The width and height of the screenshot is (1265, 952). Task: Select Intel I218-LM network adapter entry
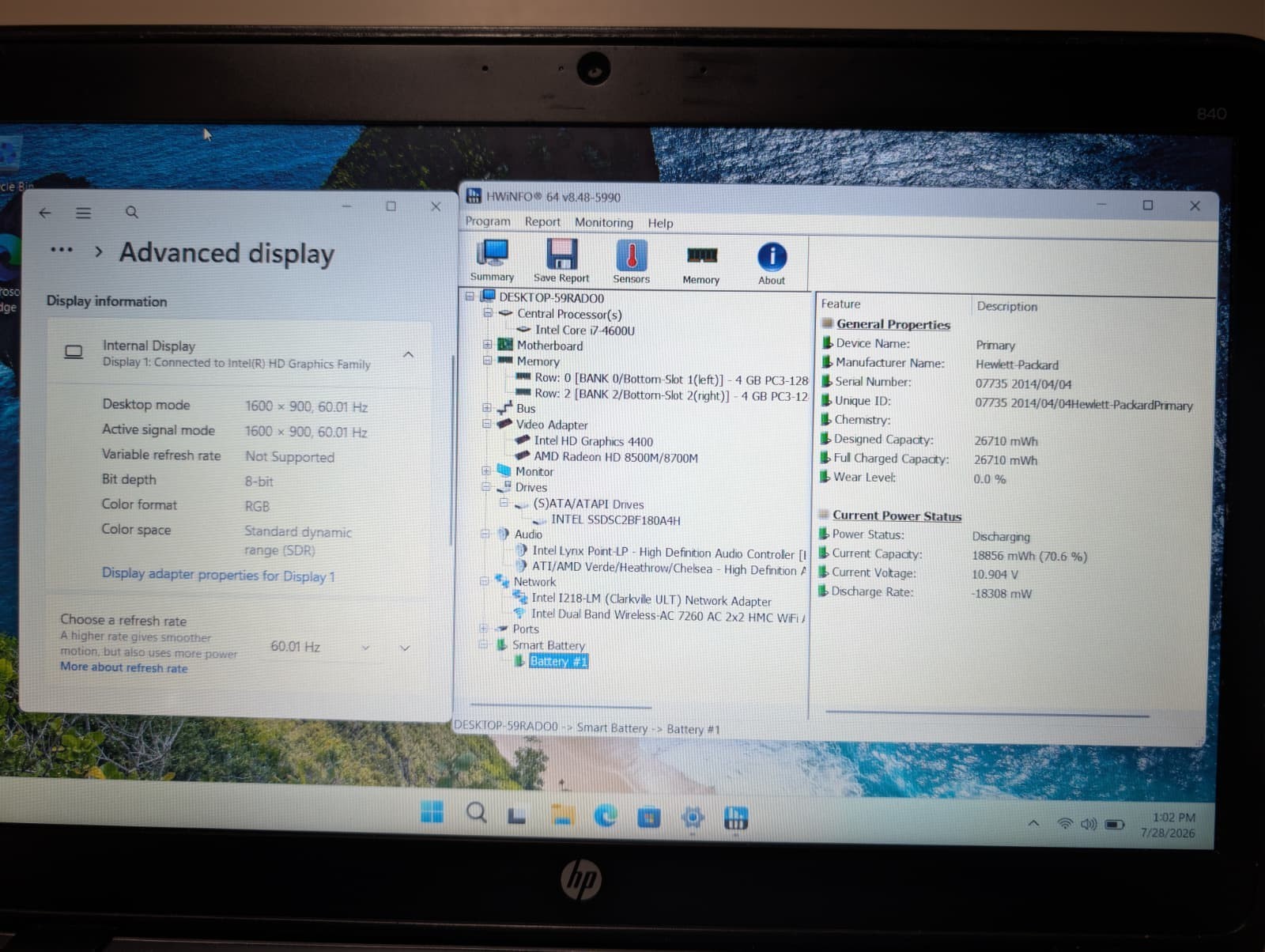tap(651, 600)
